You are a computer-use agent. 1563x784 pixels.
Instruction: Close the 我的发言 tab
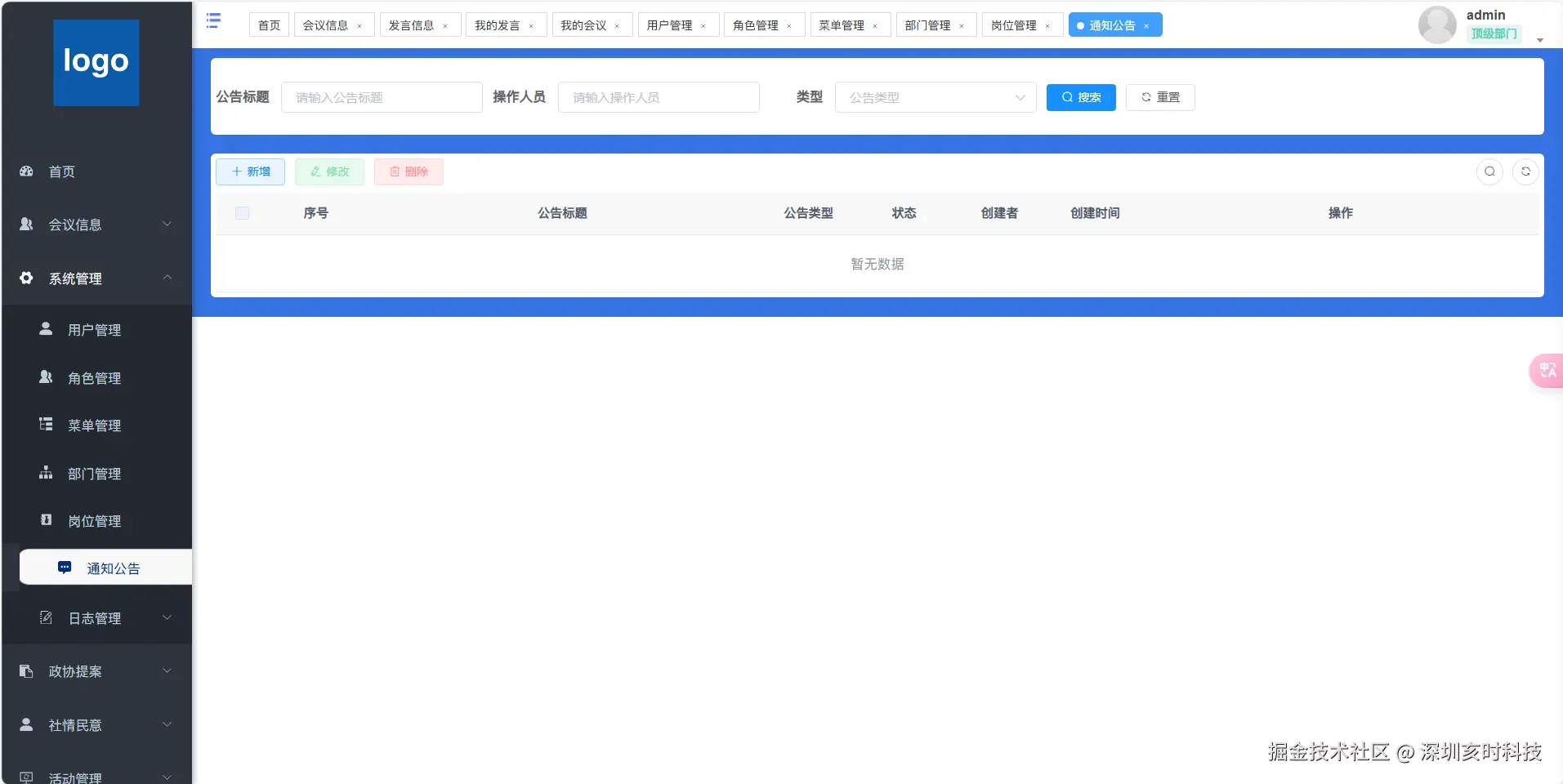[x=531, y=26]
